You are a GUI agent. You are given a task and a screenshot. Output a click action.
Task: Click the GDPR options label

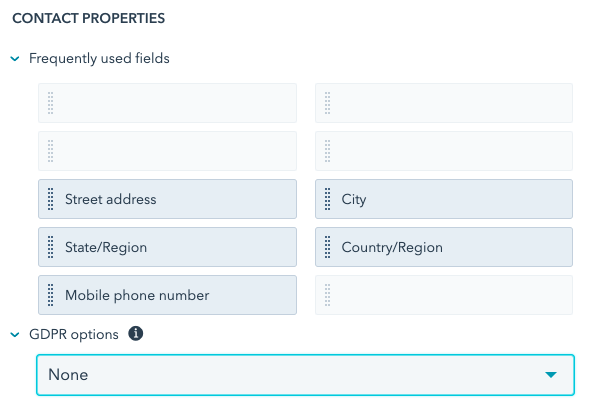coord(74,334)
